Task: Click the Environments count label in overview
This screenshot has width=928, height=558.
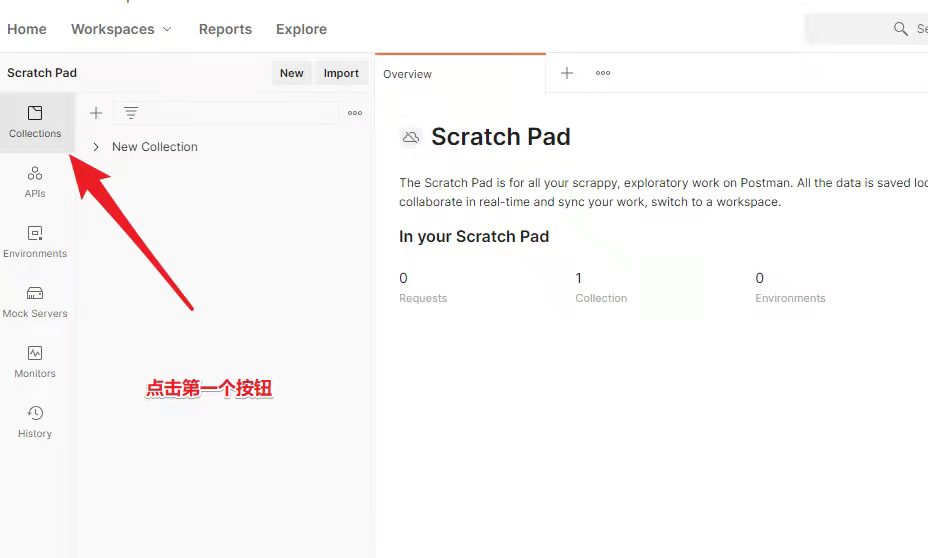Action: coord(790,298)
